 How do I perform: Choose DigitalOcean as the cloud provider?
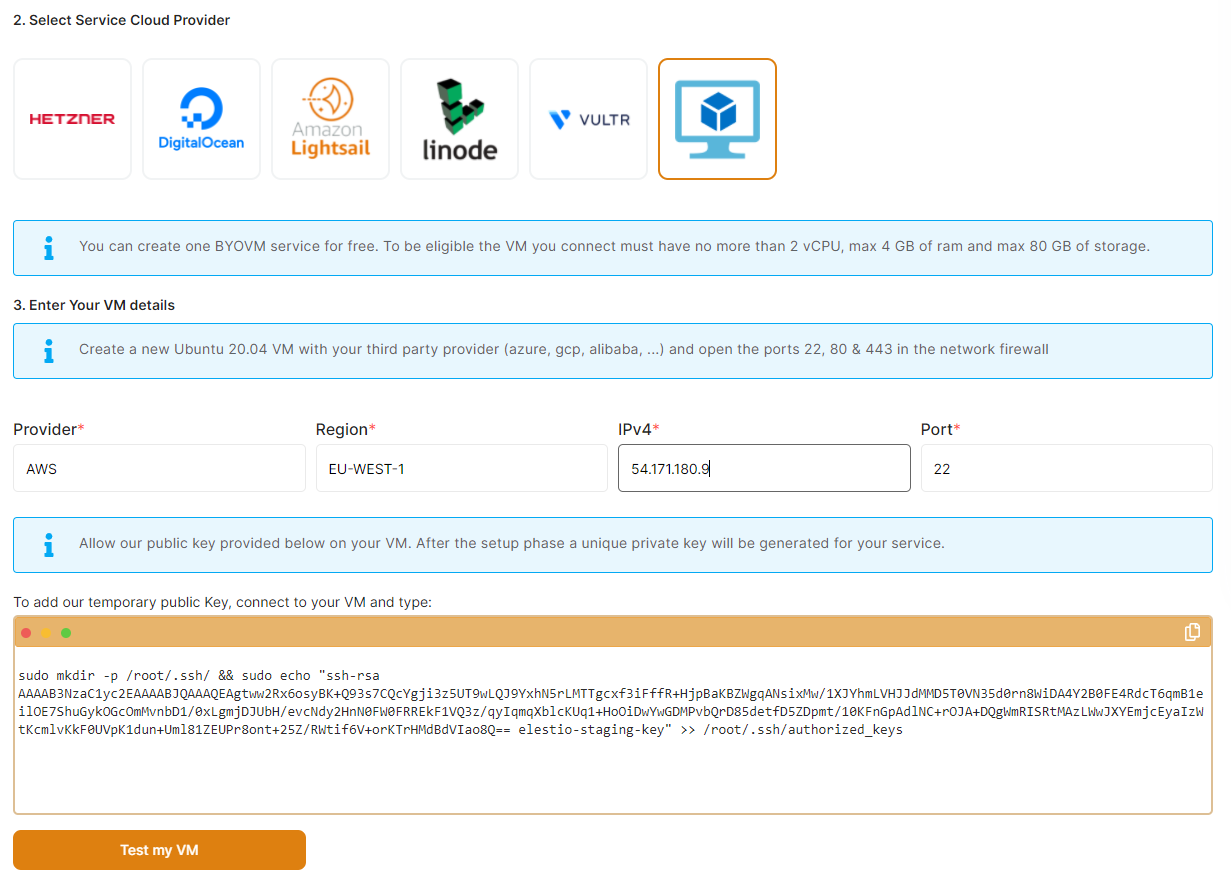tap(201, 119)
